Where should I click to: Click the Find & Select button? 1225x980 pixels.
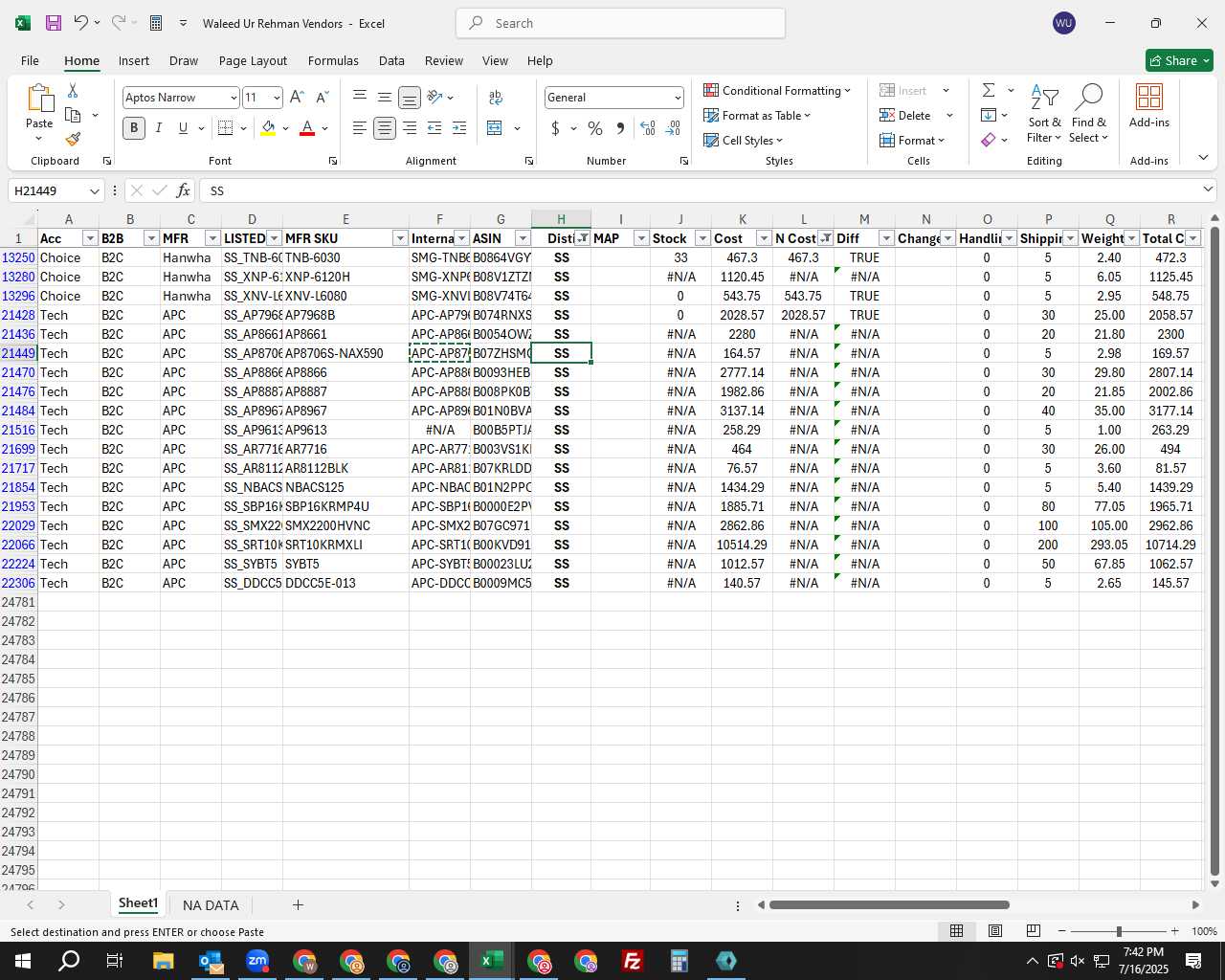click(x=1089, y=113)
